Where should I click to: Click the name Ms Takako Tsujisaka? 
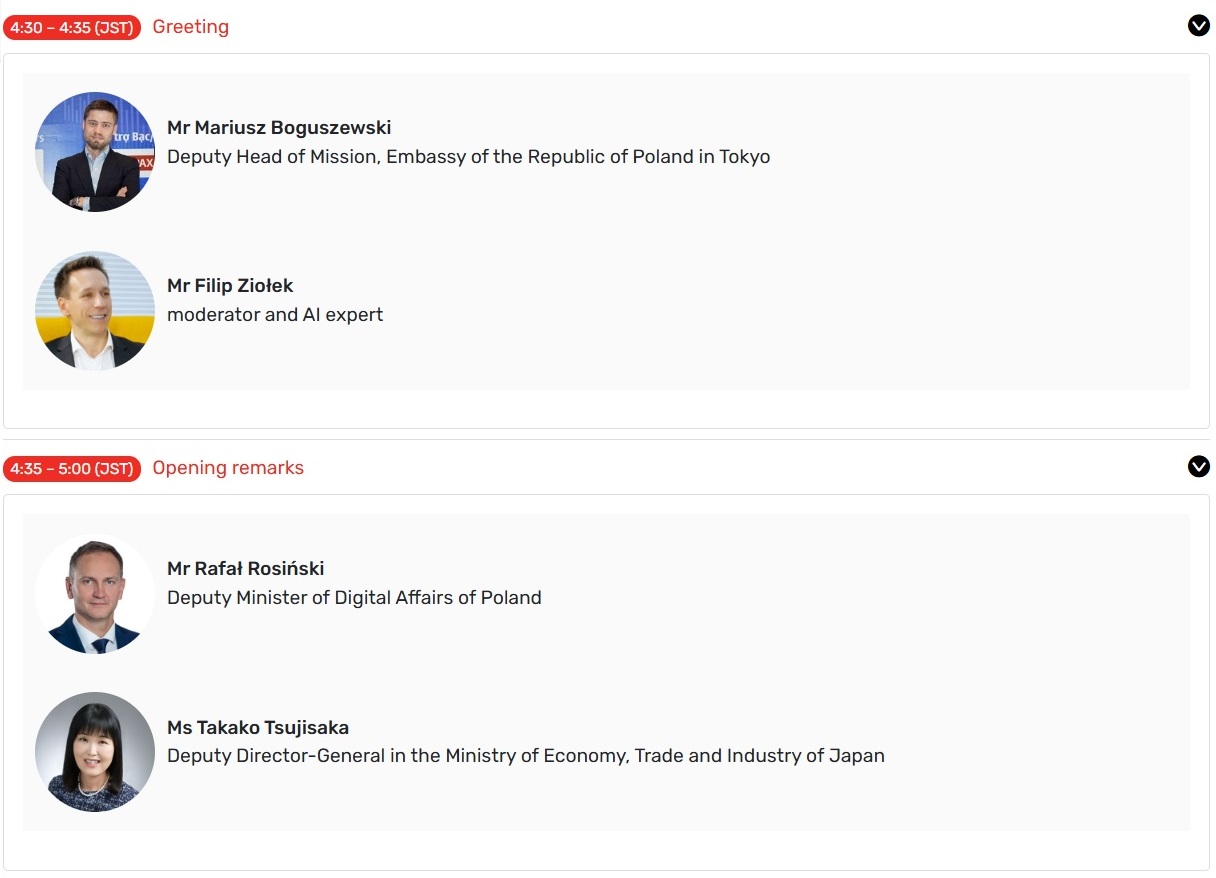[x=258, y=728]
